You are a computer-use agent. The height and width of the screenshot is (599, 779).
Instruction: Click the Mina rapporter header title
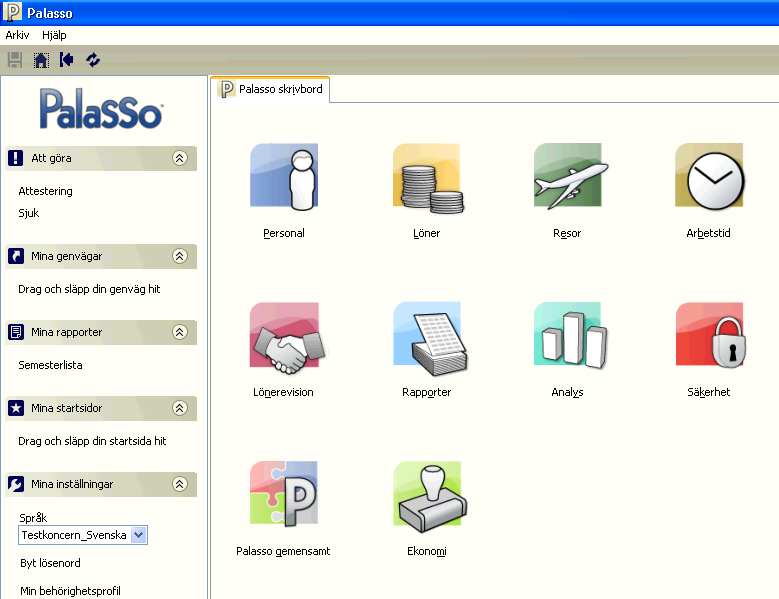click(67, 332)
